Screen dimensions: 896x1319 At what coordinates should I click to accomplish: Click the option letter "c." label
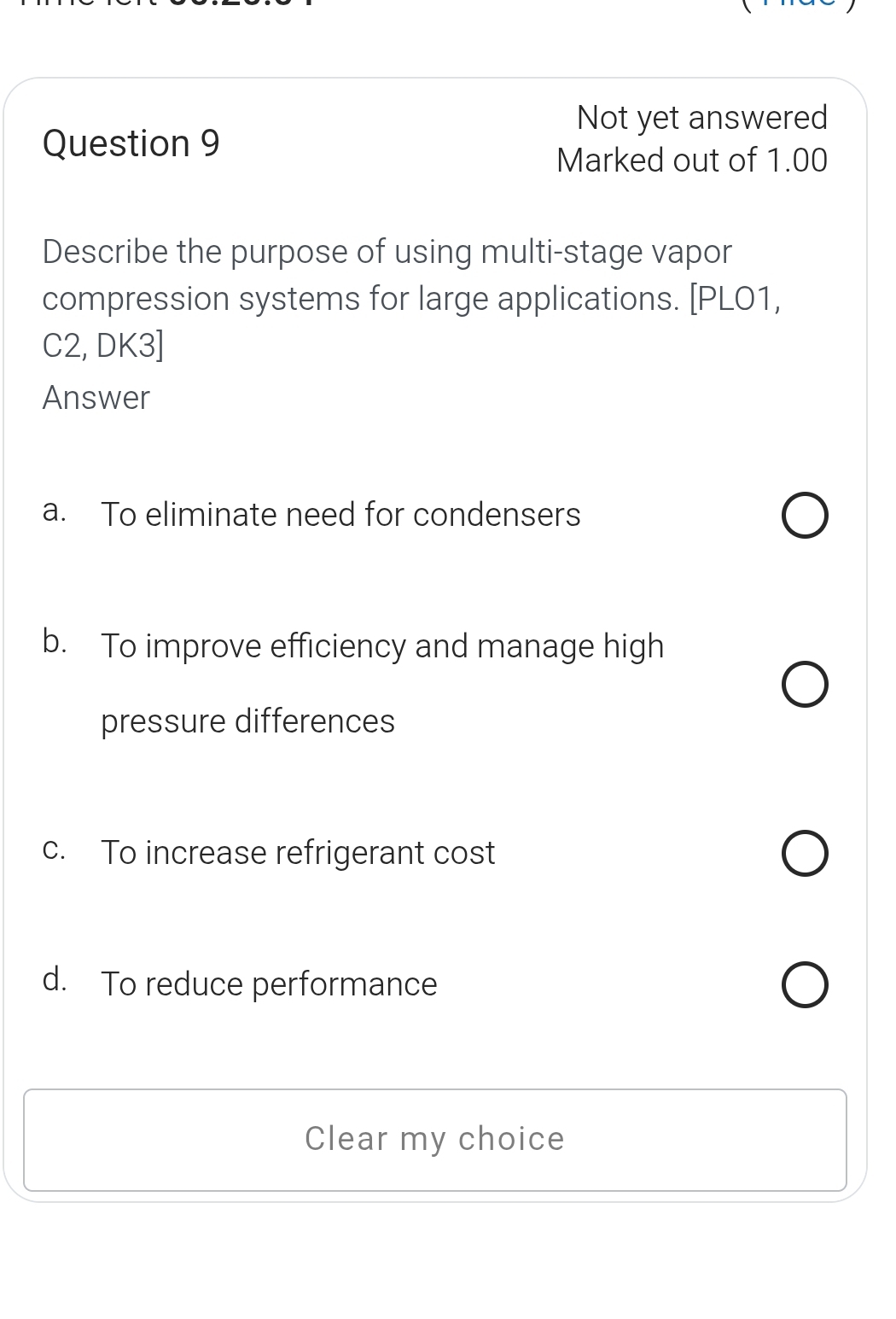[x=54, y=849]
